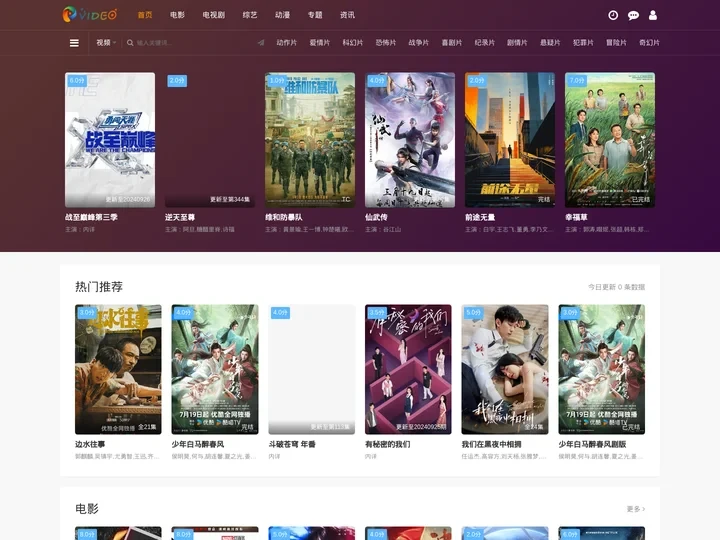
Task: Click the 逆天至尊 title text
Action: click(180, 217)
